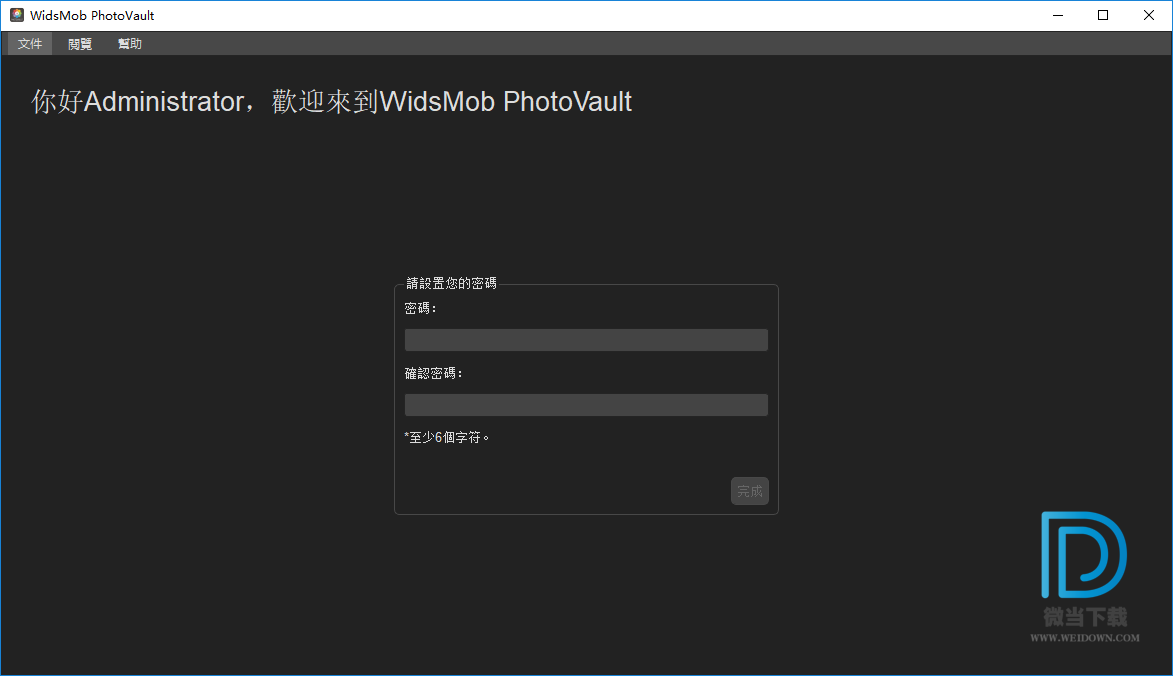Minimize the WidsMob PhotoVault window
Image resolution: width=1173 pixels, height=676 pixels.
coord(1058,15)
